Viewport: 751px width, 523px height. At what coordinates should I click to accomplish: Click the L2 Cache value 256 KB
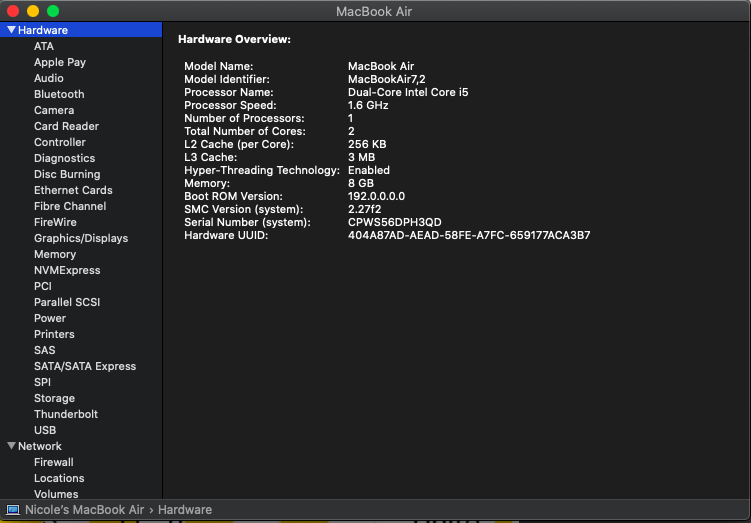click(367, 144)
